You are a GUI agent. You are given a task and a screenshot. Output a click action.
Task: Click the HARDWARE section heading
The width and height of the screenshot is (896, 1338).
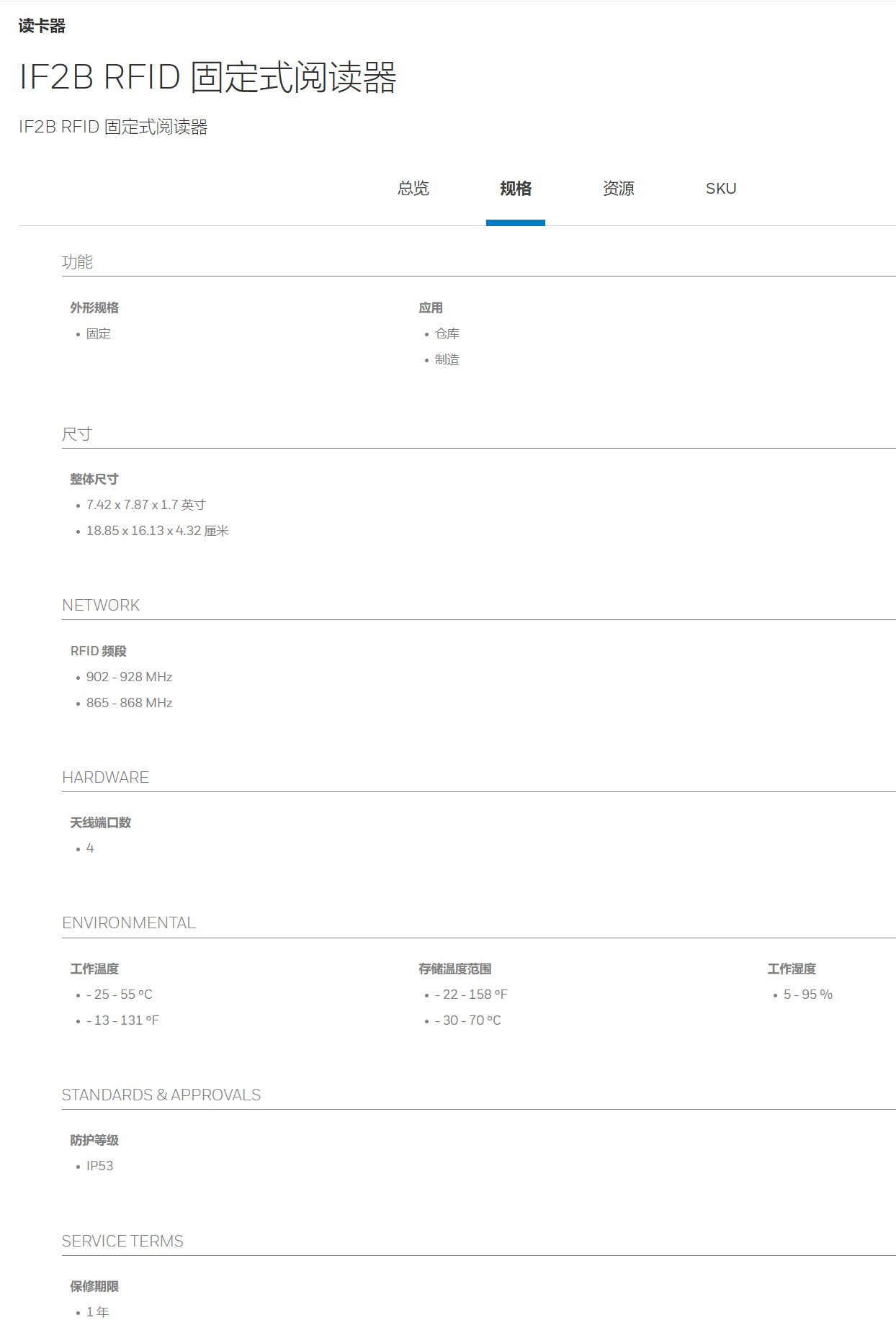point(105,778)
